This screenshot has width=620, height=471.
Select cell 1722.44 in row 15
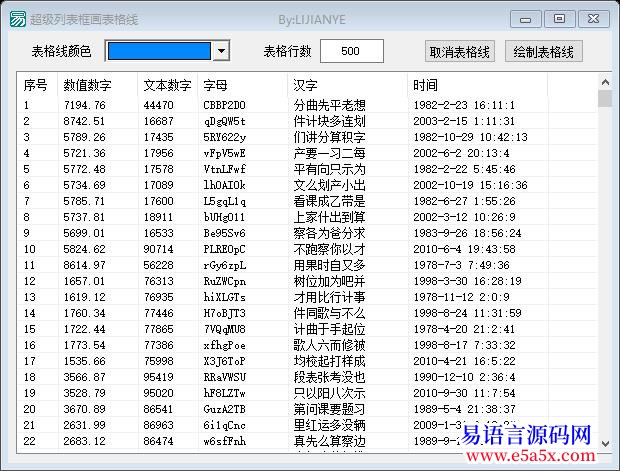[85, 329]
